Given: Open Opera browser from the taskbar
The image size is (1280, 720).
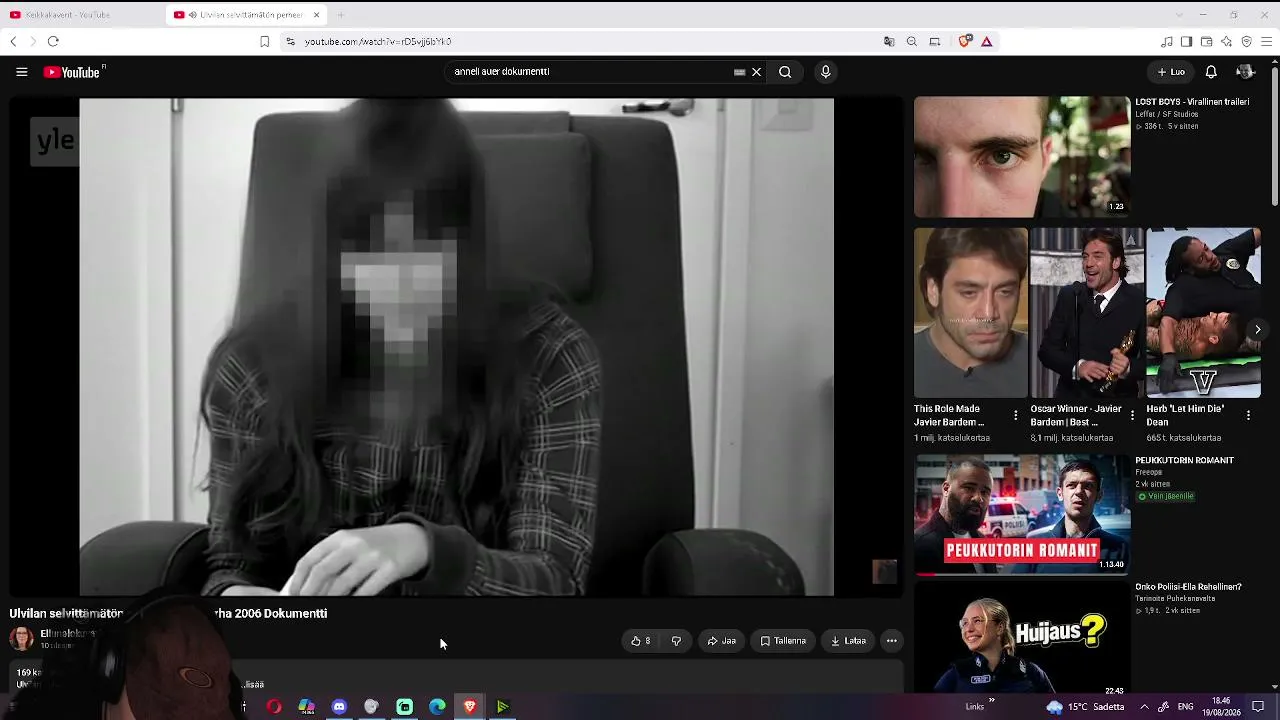Looking at the screenshot, I should [x=274, y=707].
